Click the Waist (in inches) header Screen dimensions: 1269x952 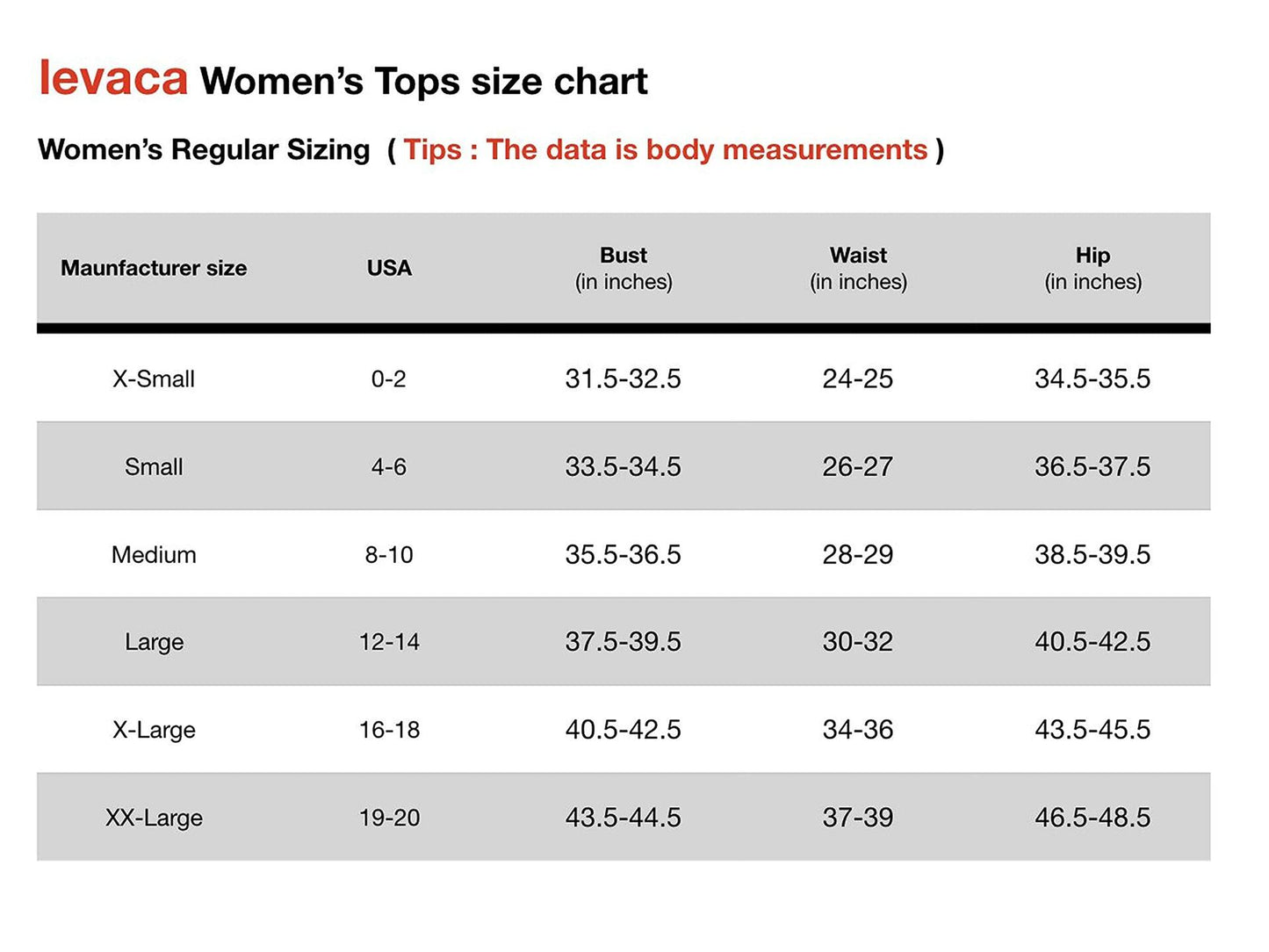(858, 268)
